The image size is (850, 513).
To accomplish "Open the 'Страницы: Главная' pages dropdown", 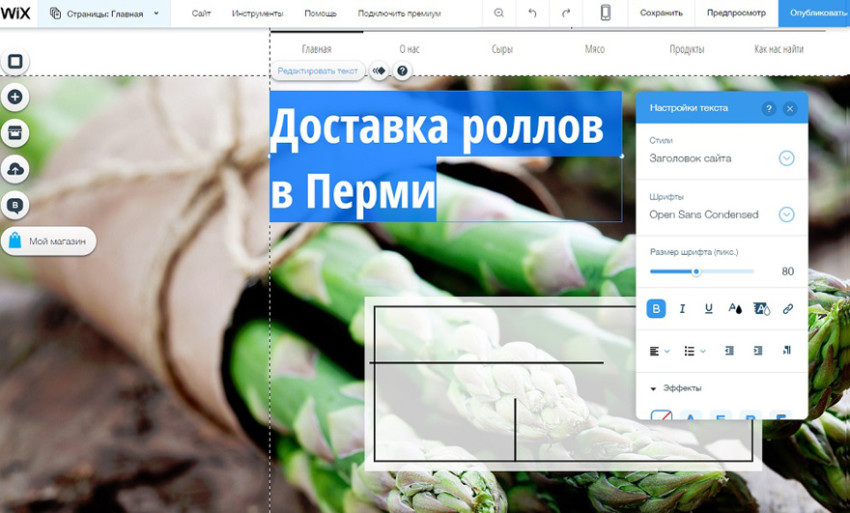I will [103, 14].
